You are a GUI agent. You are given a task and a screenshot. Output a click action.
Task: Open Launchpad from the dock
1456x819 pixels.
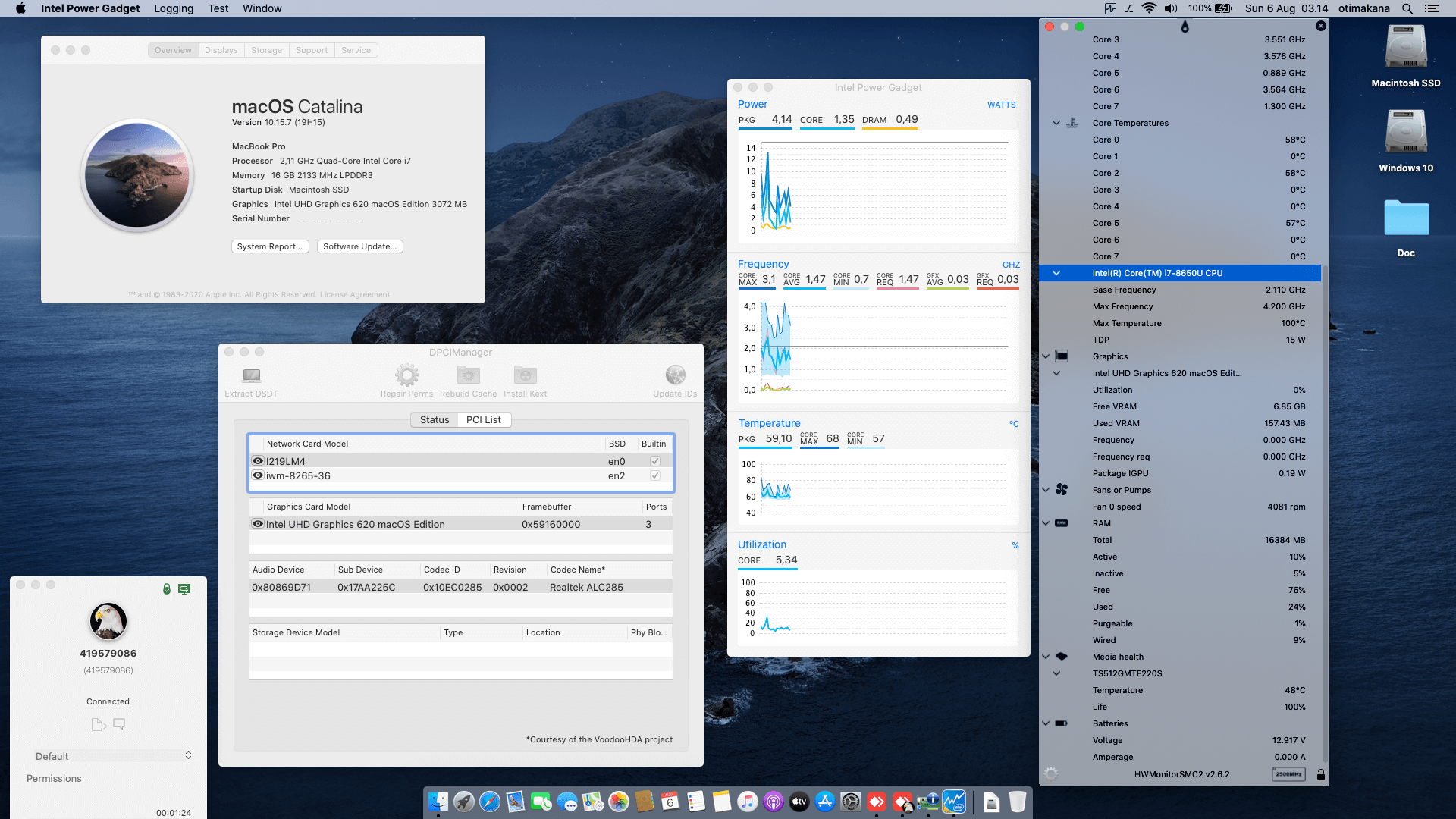click(x=464, y=802)
